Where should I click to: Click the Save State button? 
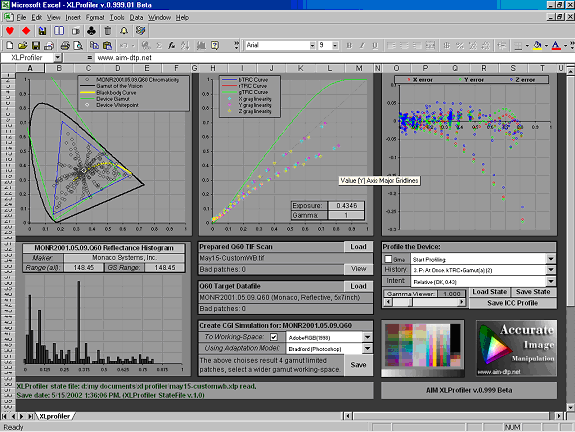(x=533, y=292)
